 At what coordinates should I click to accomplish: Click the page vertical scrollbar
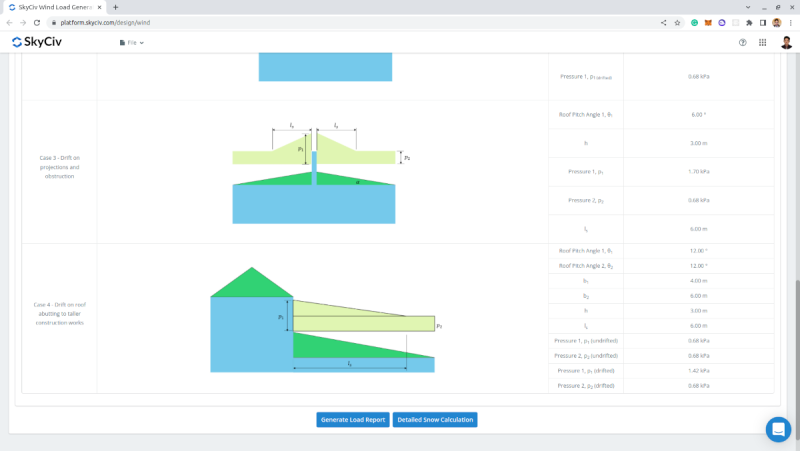coord(796,340)
